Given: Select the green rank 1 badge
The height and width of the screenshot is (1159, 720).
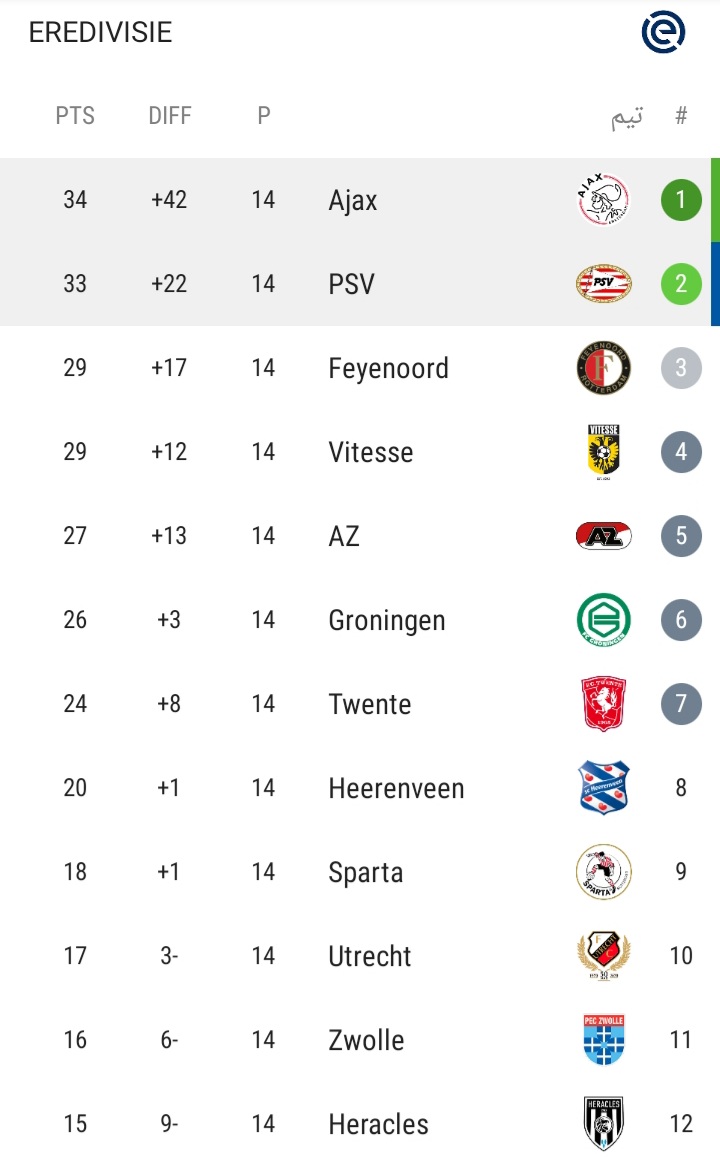Looking at the screenshot, I should (x=681, y=200).
